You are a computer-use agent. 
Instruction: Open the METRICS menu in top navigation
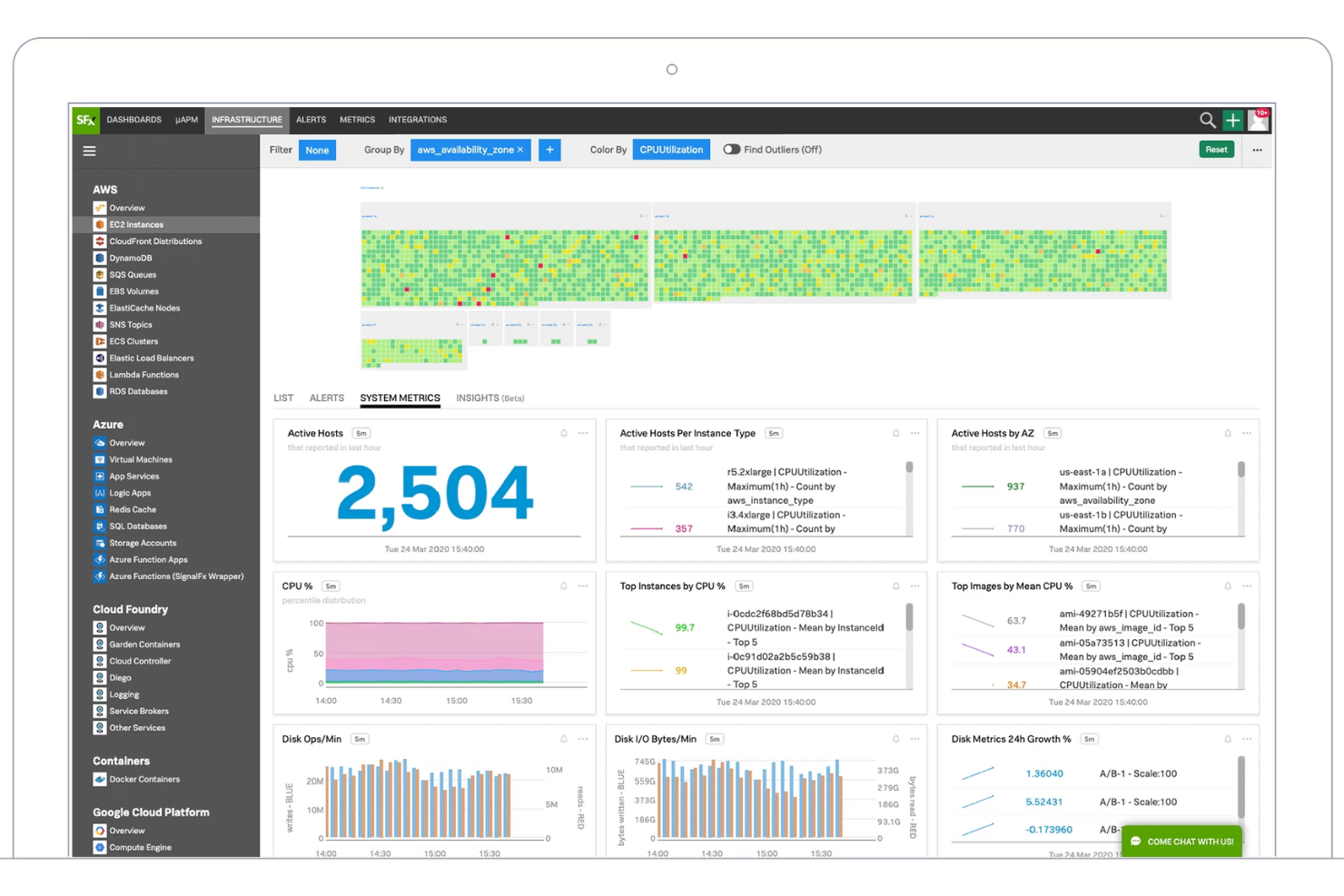357,119
